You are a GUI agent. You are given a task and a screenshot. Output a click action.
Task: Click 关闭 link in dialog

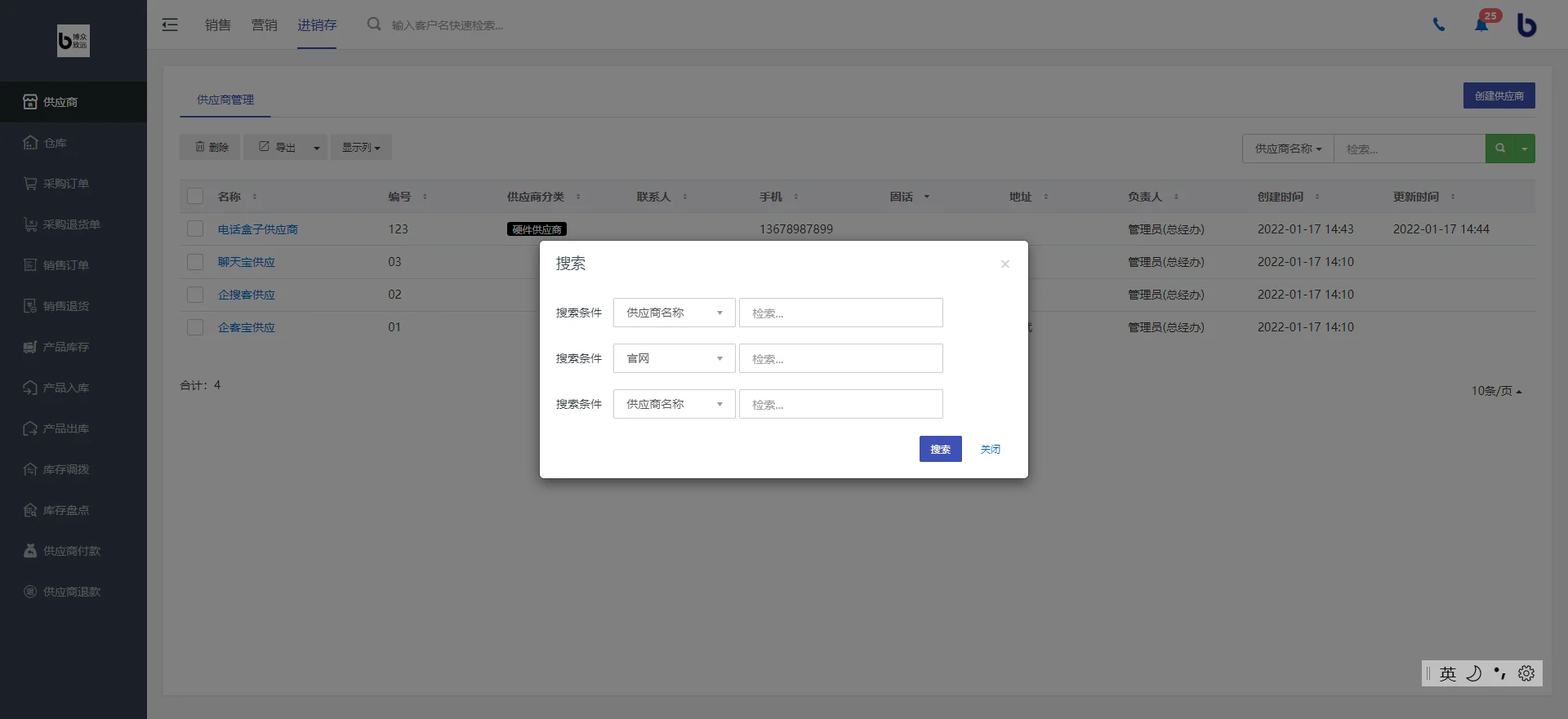991,449
